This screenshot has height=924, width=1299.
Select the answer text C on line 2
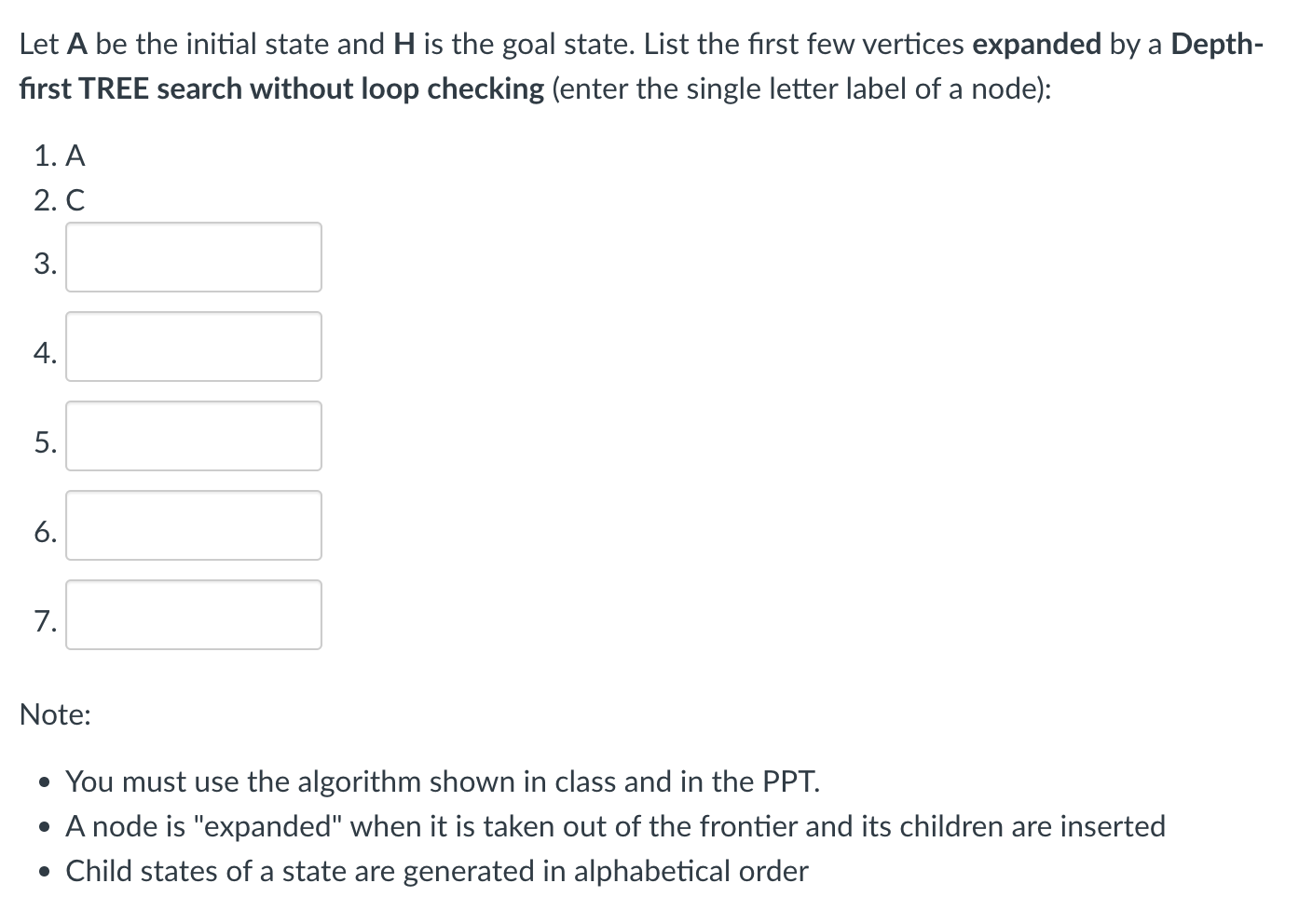[75, 200]
